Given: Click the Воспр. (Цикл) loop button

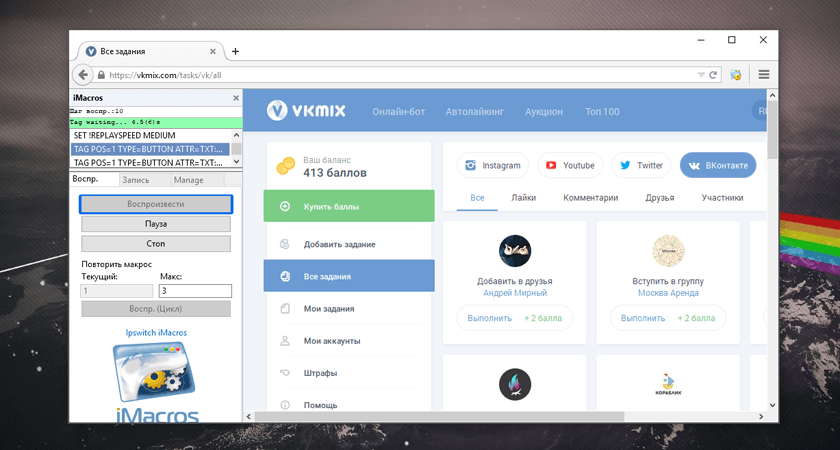Looking at the screenshot, I should click(x=156, y=309).
